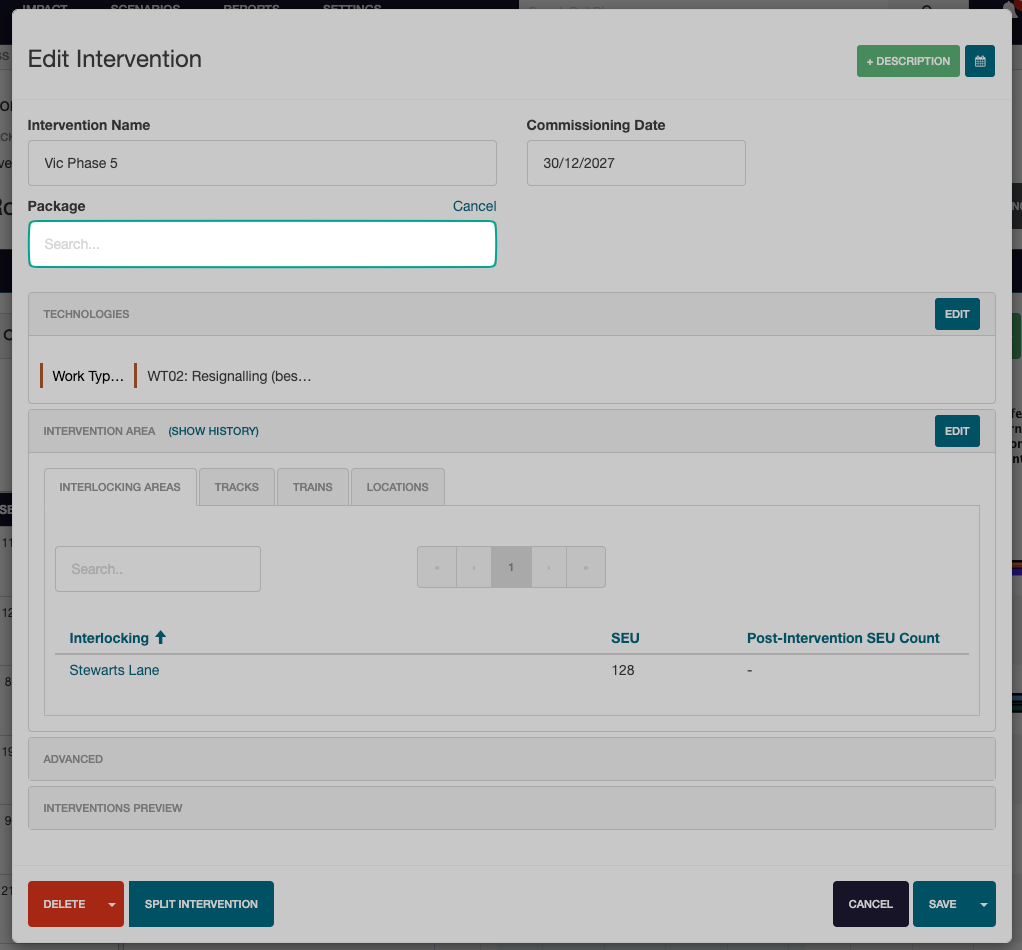Open the Delete button dropdown arrow

click(112, 904)
